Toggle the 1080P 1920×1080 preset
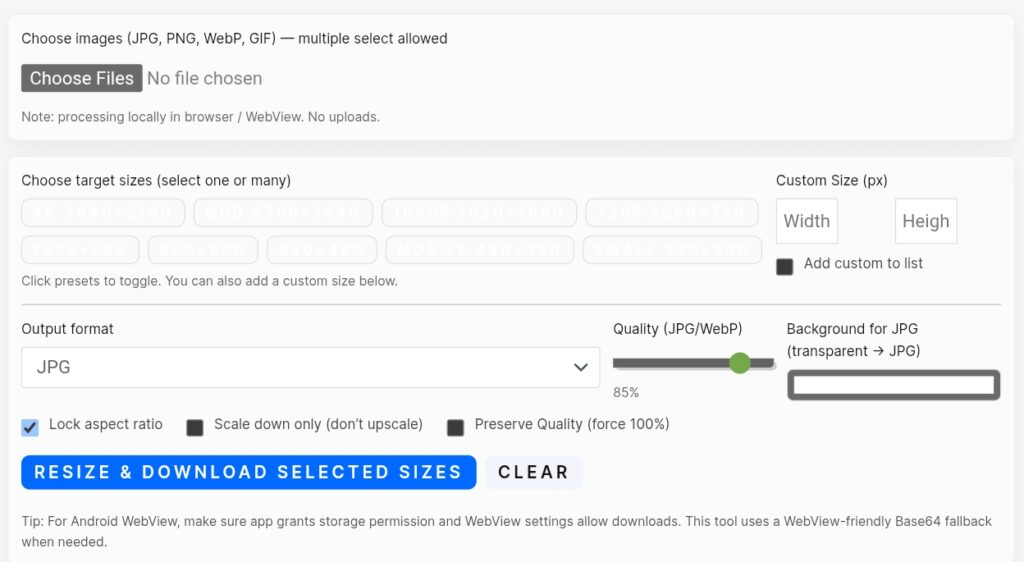The height and width of the screenshot is (562, 1024). [479, 213]
